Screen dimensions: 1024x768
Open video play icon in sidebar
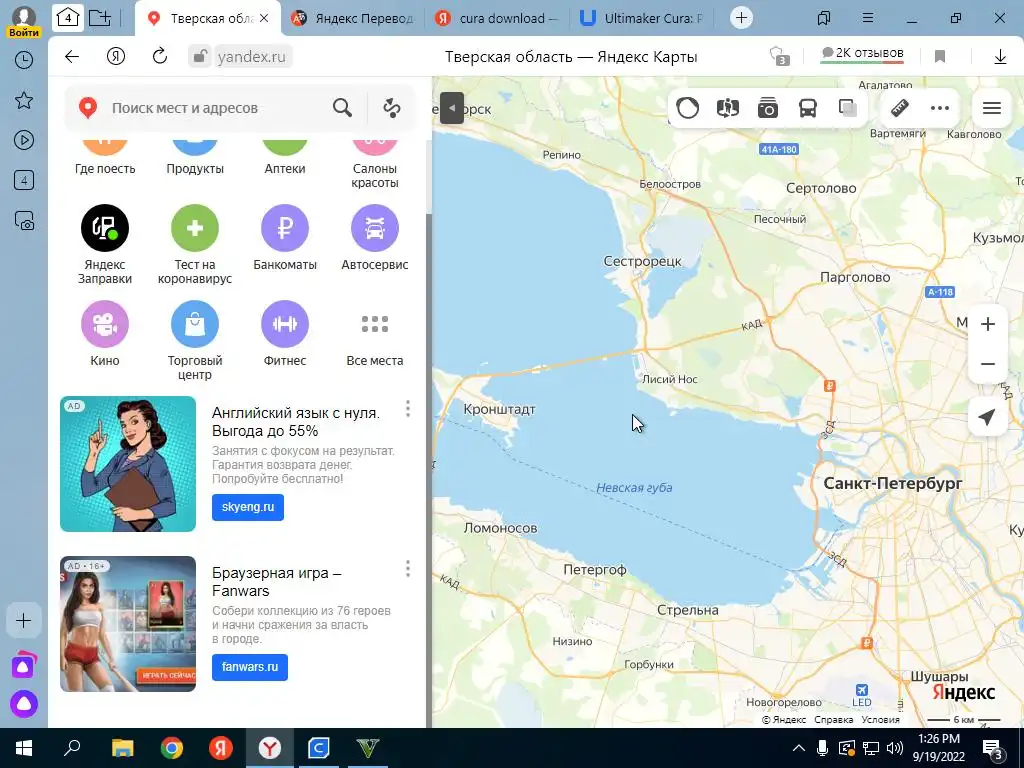[24, 140]
